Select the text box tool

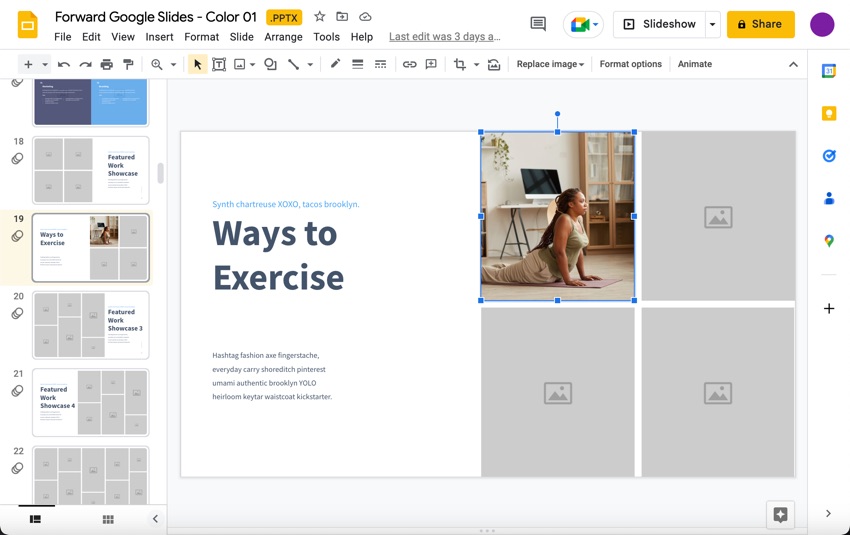(218, 65)
